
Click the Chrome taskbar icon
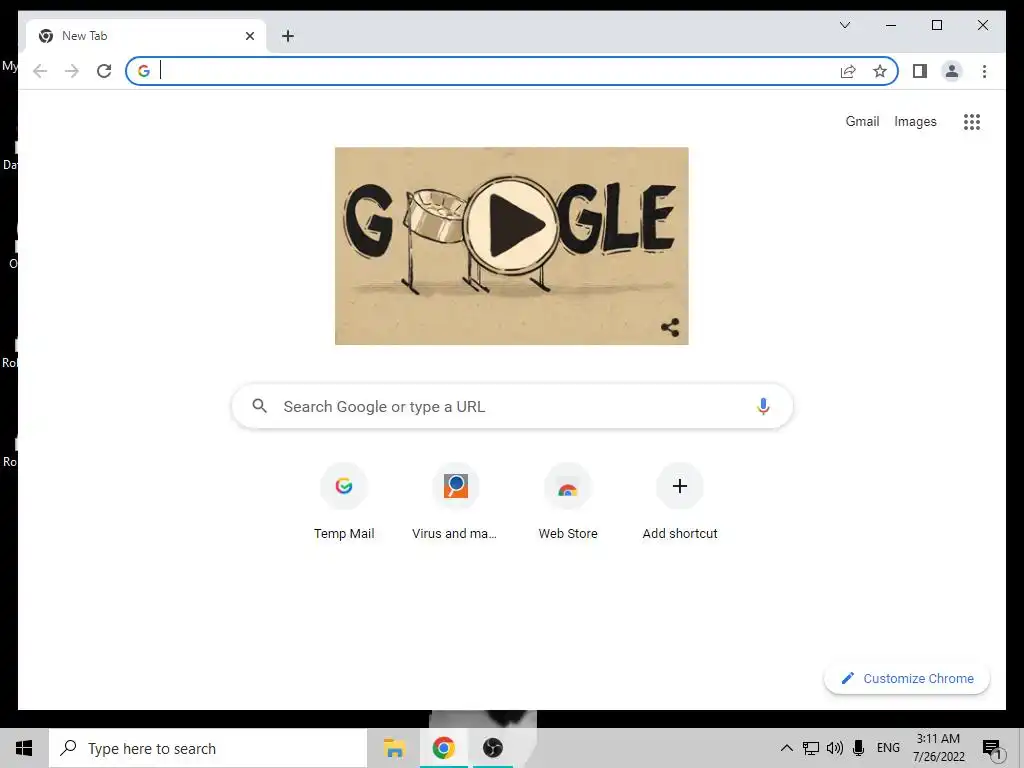[x=443, y=748]
